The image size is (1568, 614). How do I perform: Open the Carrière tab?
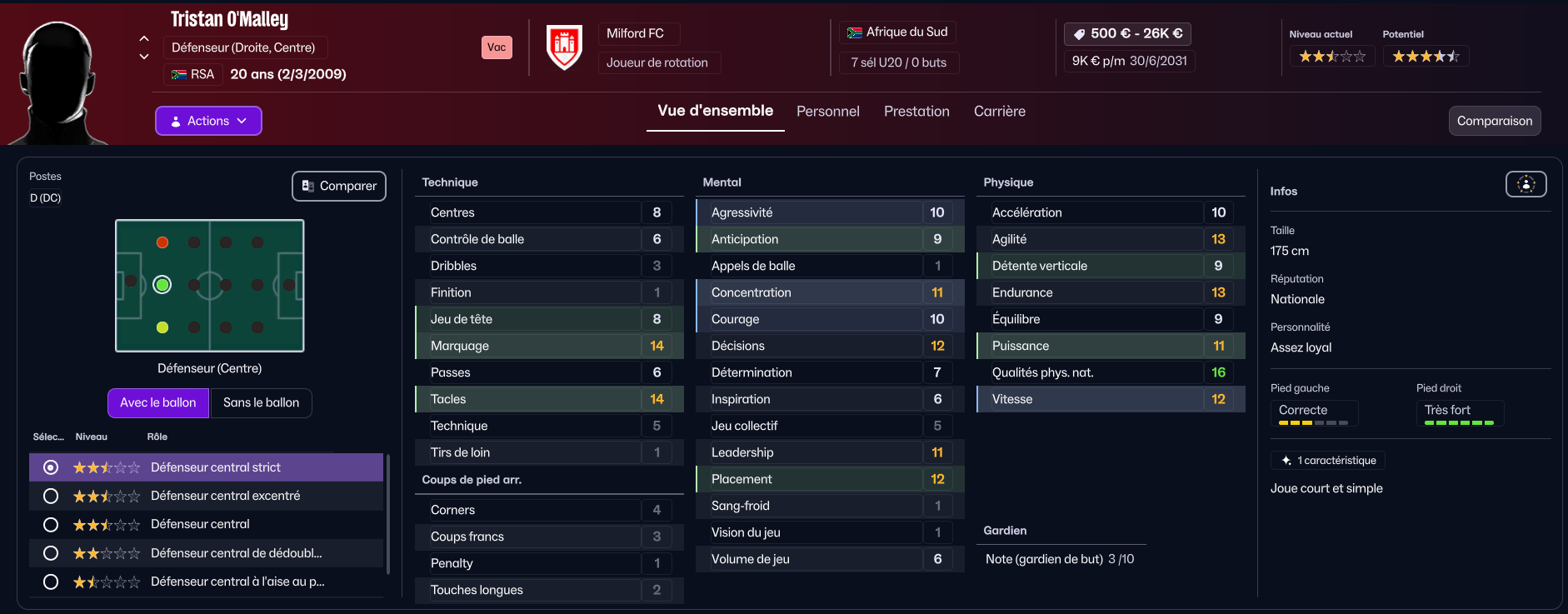1000,111
